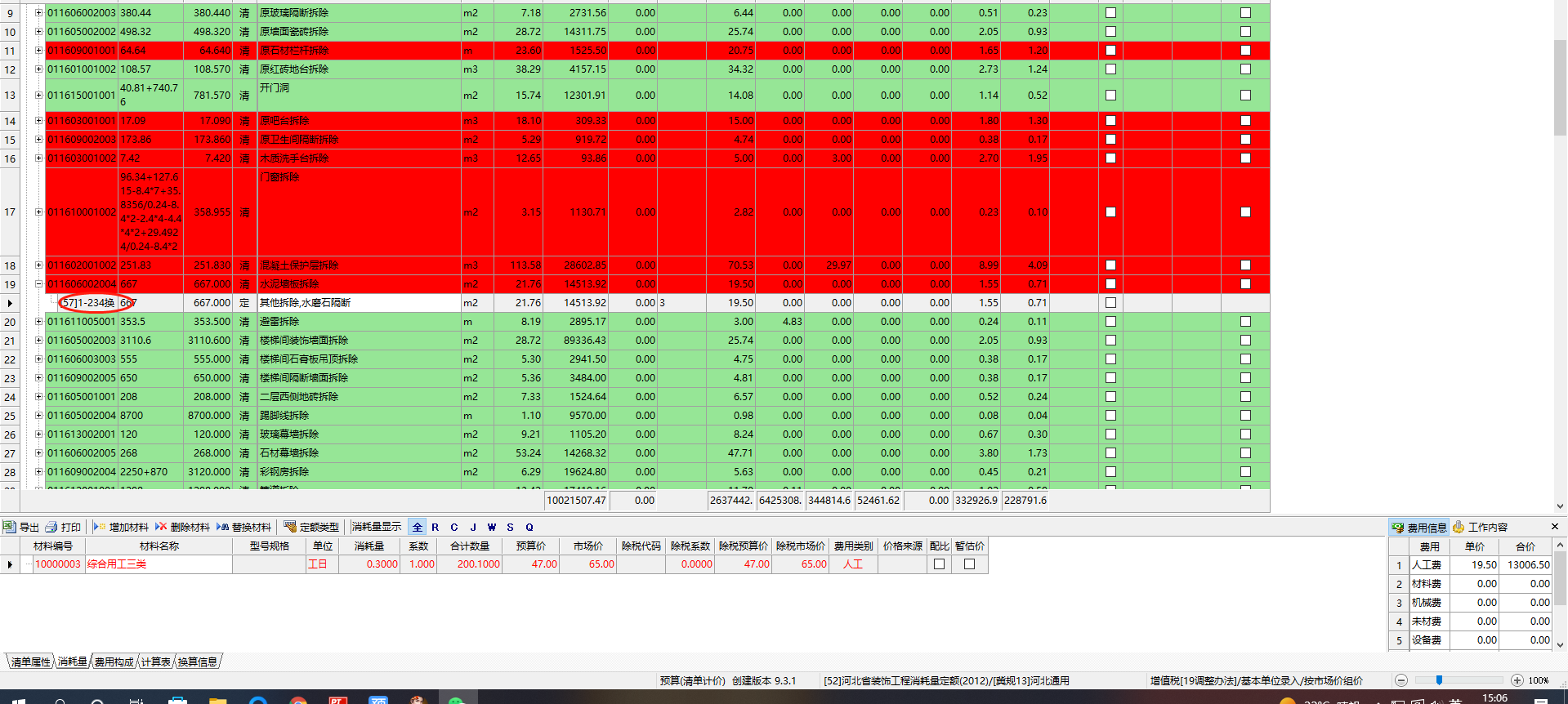Collapse row 011606002004 水泥墙板拆除
This screenshot has height=704, width=1568.
pyautogui.click(x=38, y=284)
